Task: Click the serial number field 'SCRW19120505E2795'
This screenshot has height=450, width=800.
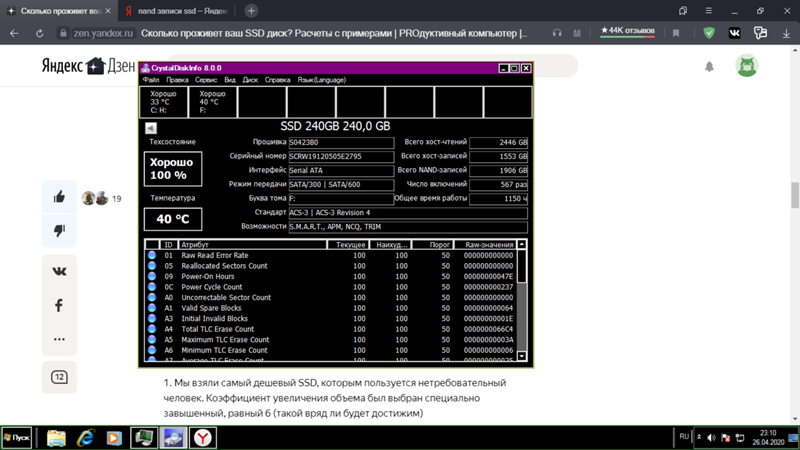Action: pos(341,157)
